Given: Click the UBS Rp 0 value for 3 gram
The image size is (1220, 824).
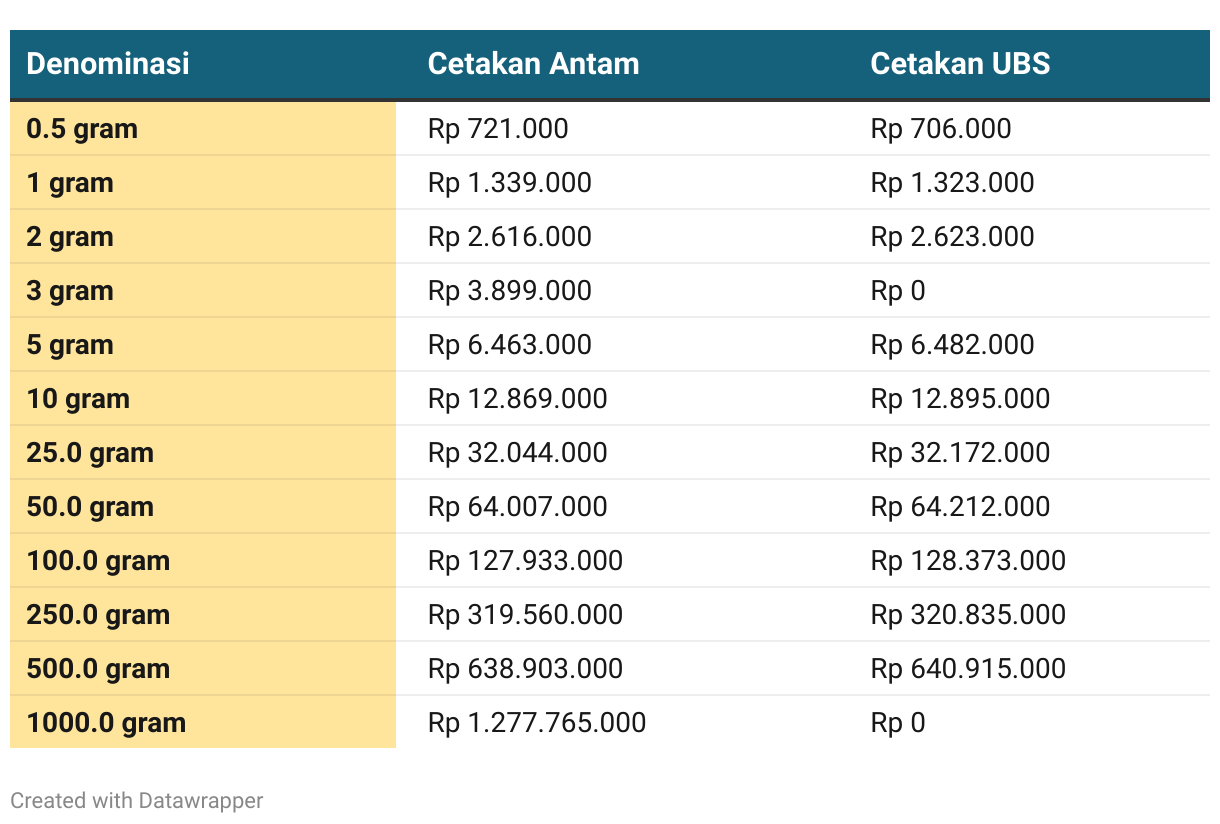Looking at the screenshot, I should pos(898,291).
